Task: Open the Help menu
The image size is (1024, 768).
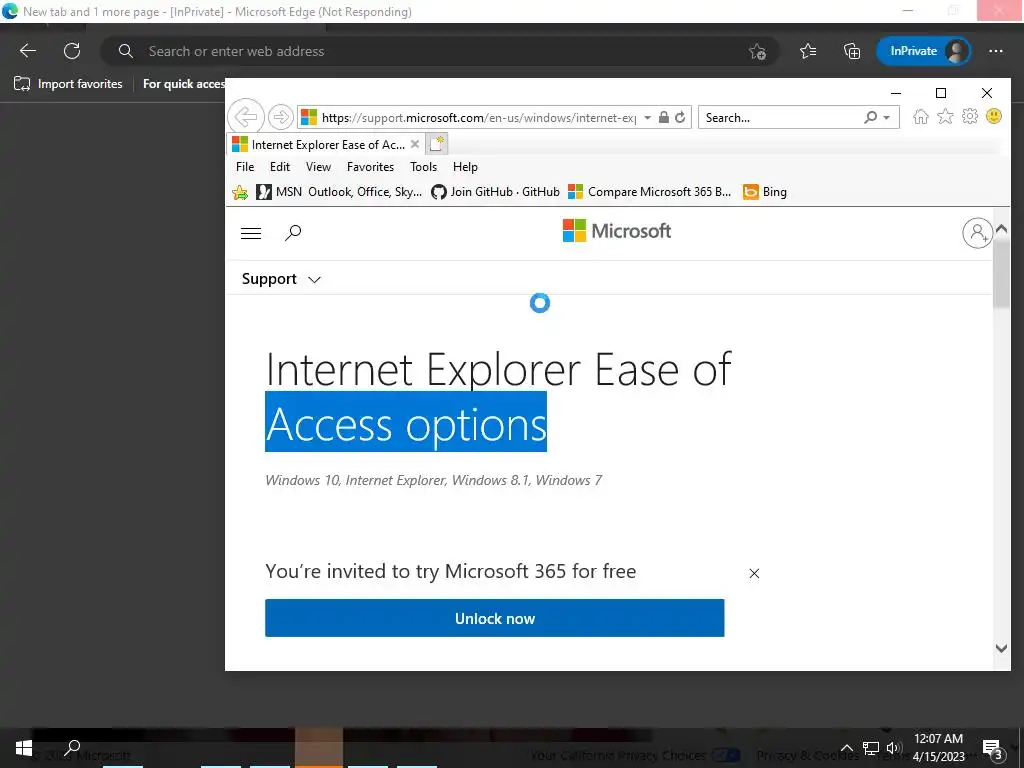Action: click(x=465, y=167)
